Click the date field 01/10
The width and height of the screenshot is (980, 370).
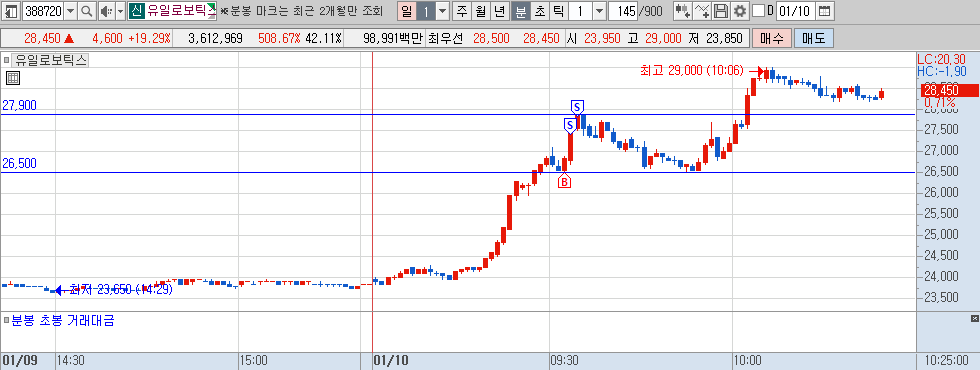pyautogui.click(x=796, y=11)
